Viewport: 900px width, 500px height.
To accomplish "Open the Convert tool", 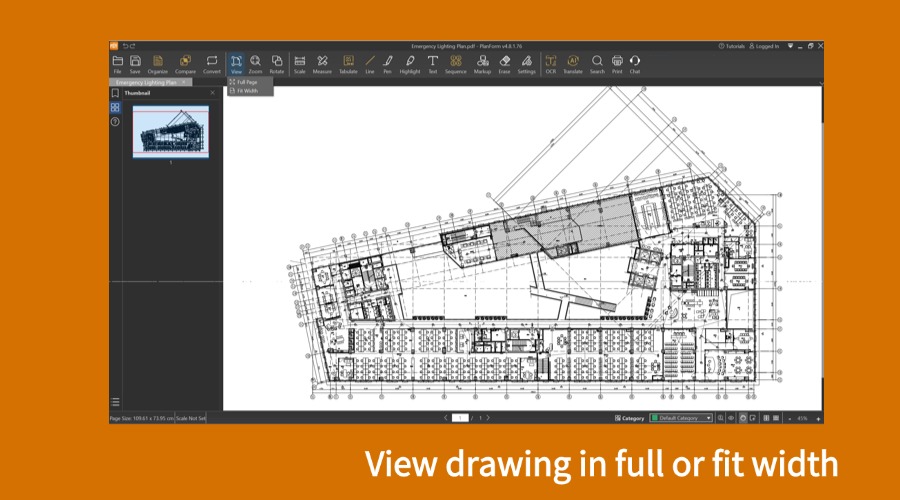I will (212, 64).
